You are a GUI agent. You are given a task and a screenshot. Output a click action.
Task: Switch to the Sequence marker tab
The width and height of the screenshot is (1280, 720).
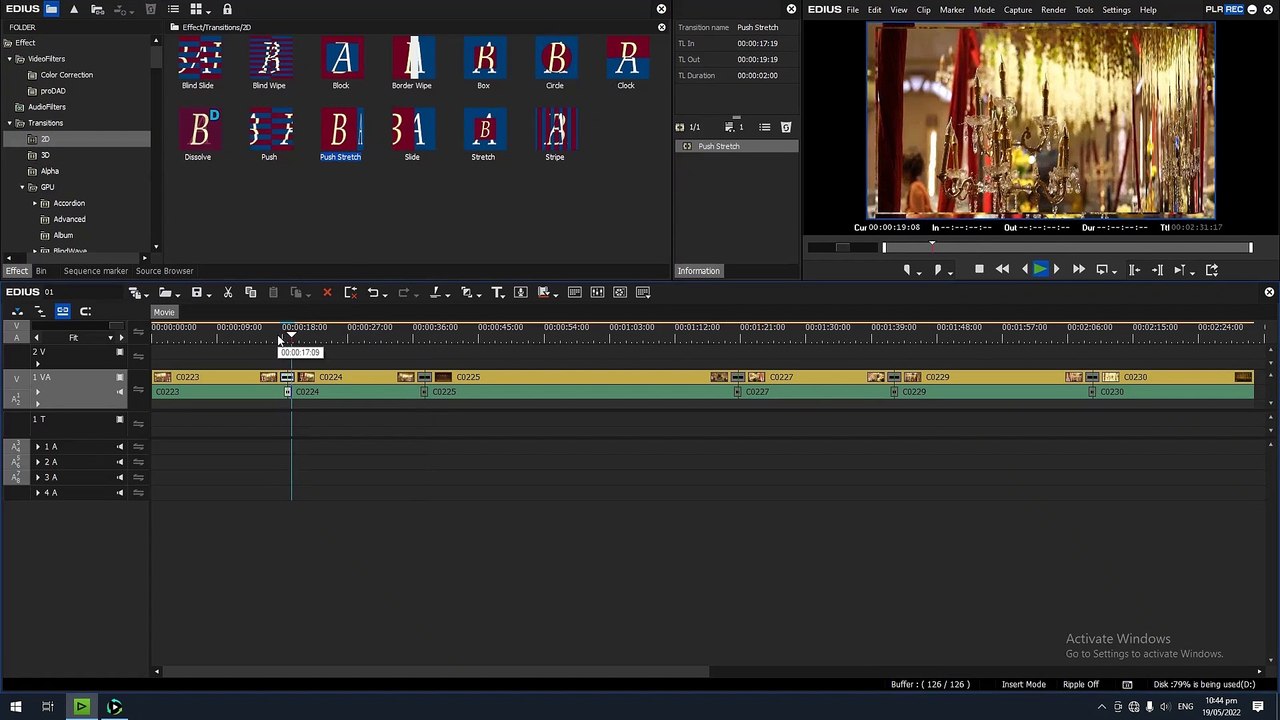(x=96, y=271)
